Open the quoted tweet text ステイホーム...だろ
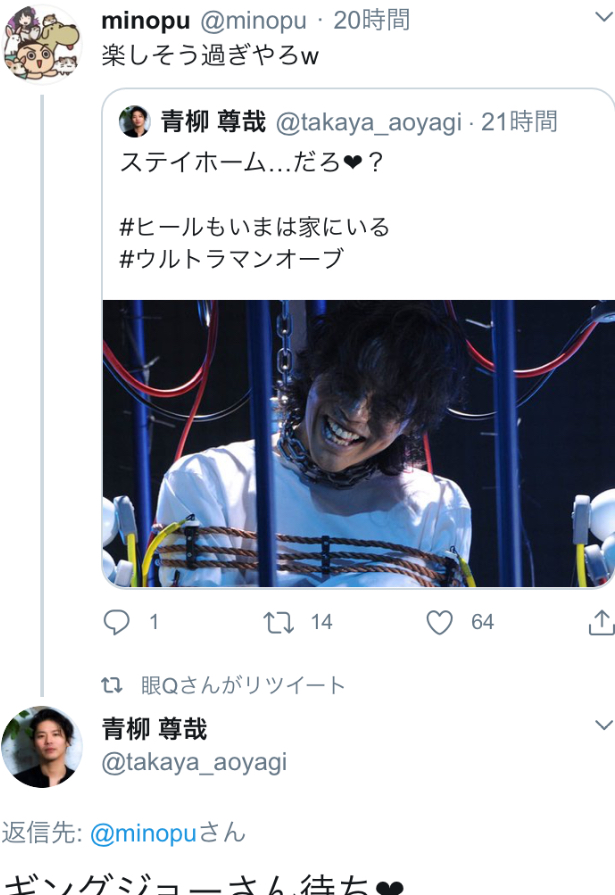This screenshot has height=895, width=615. pyautogui.click(x=251, y=163)
